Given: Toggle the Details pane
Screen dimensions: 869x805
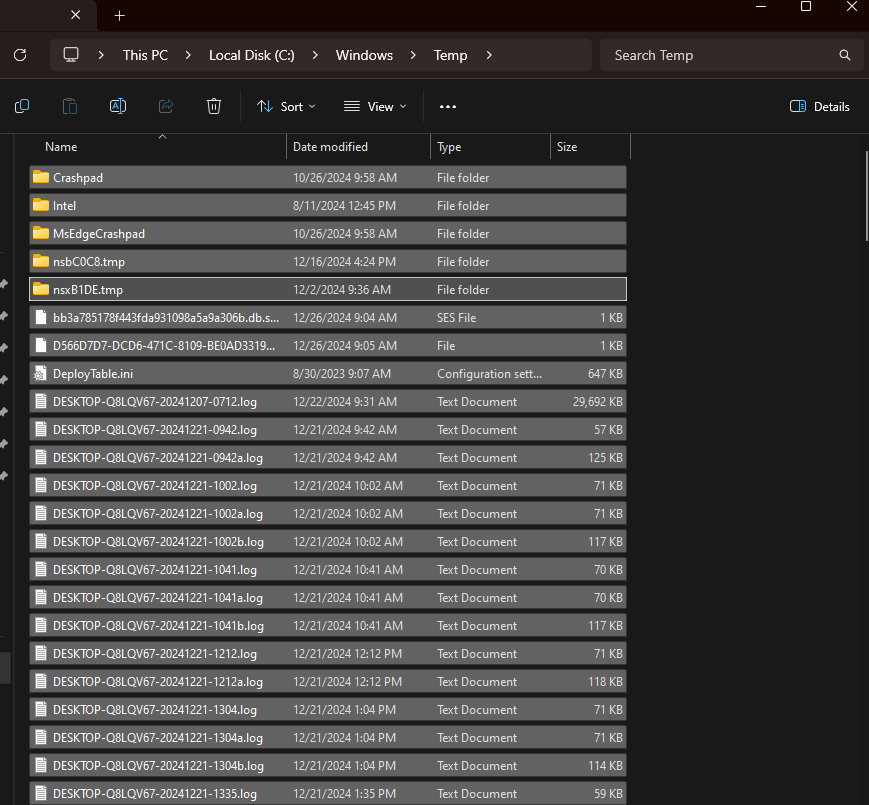Looking at the screenshot, I should [820, 106].
